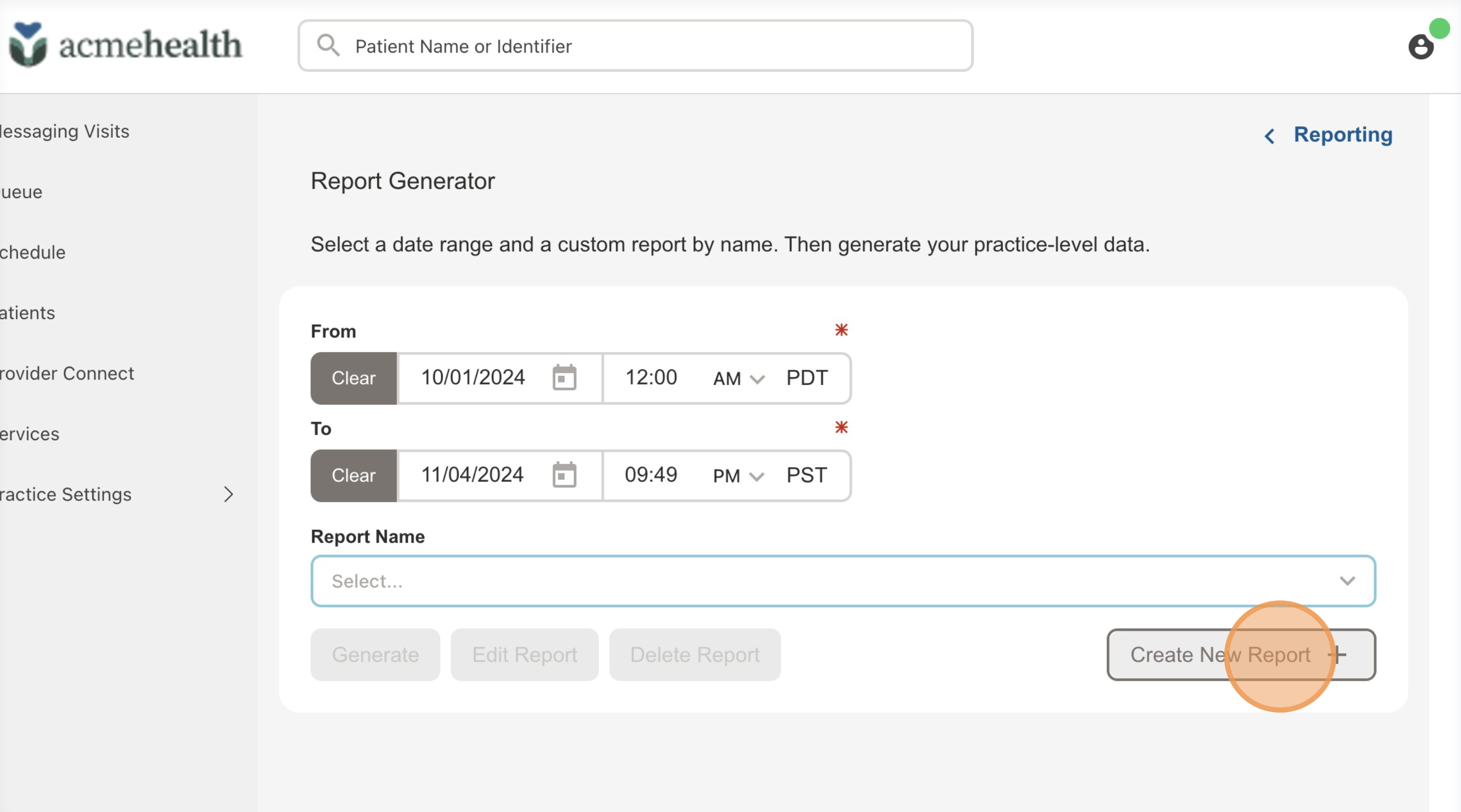1461x812 pixels.
Task: Go to Messaging Visits in sidebar
Action: point(65,132)
